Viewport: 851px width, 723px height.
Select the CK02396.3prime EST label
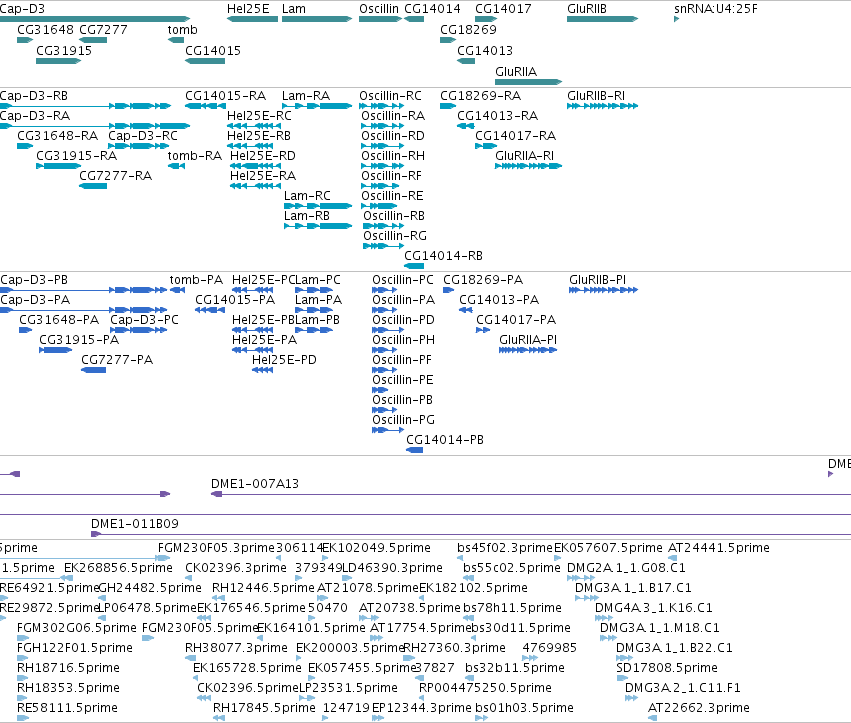pos(236,568)
